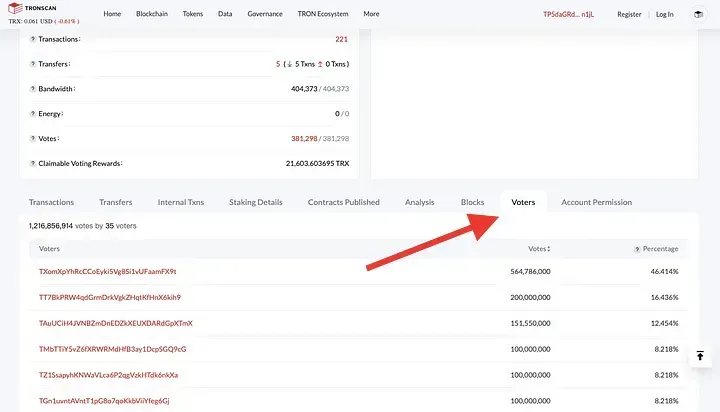Open the Tokens menu

tap(193, 14)
